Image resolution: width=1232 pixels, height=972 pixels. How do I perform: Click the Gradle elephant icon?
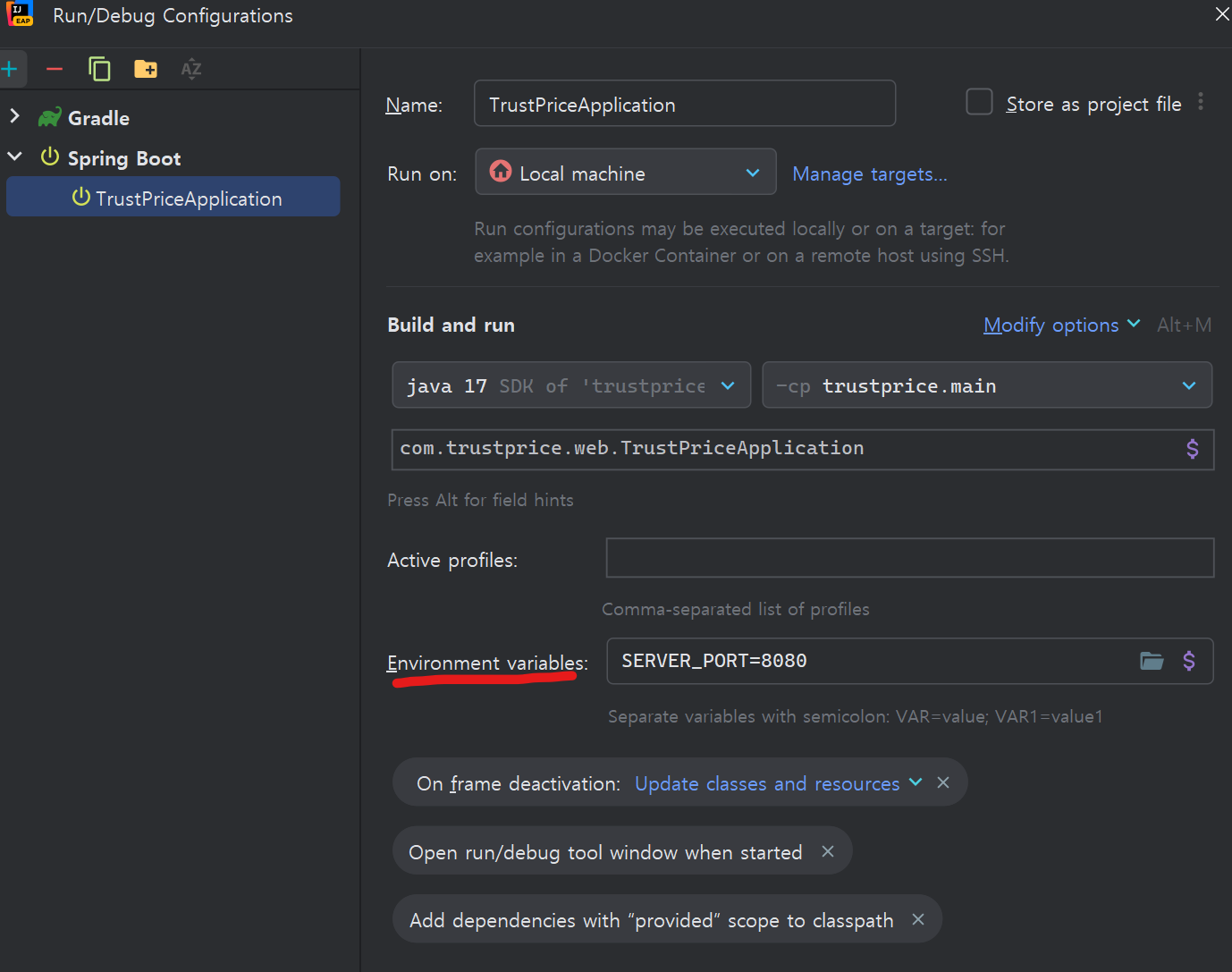[x=50, y=117]
